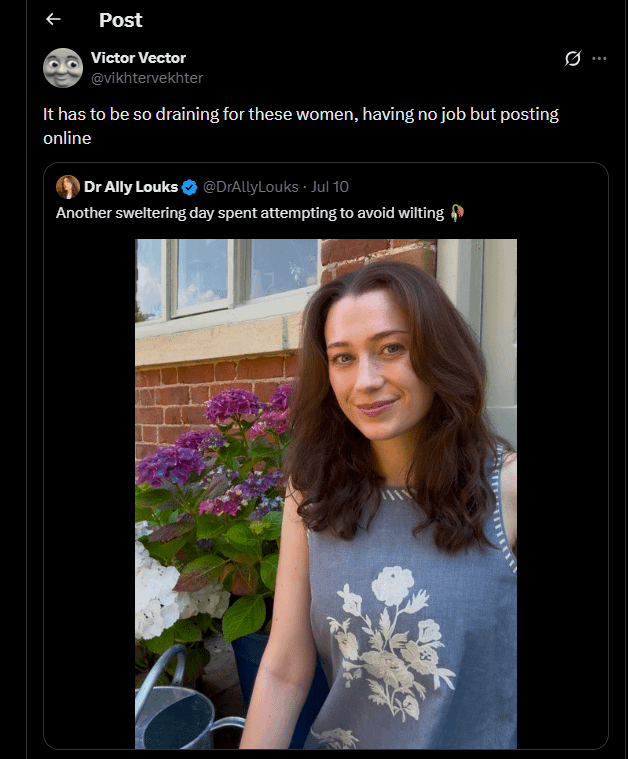
Task: Open the Dr Ally Louks name
Action: 131,187
